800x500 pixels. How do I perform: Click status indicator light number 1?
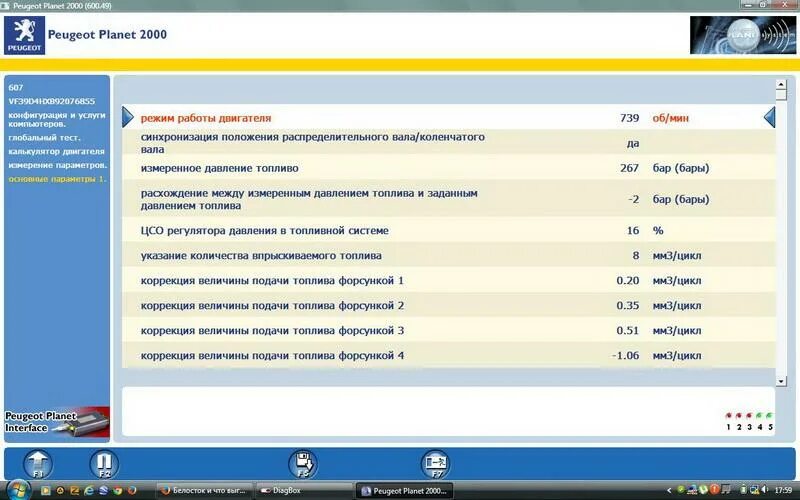729,416
